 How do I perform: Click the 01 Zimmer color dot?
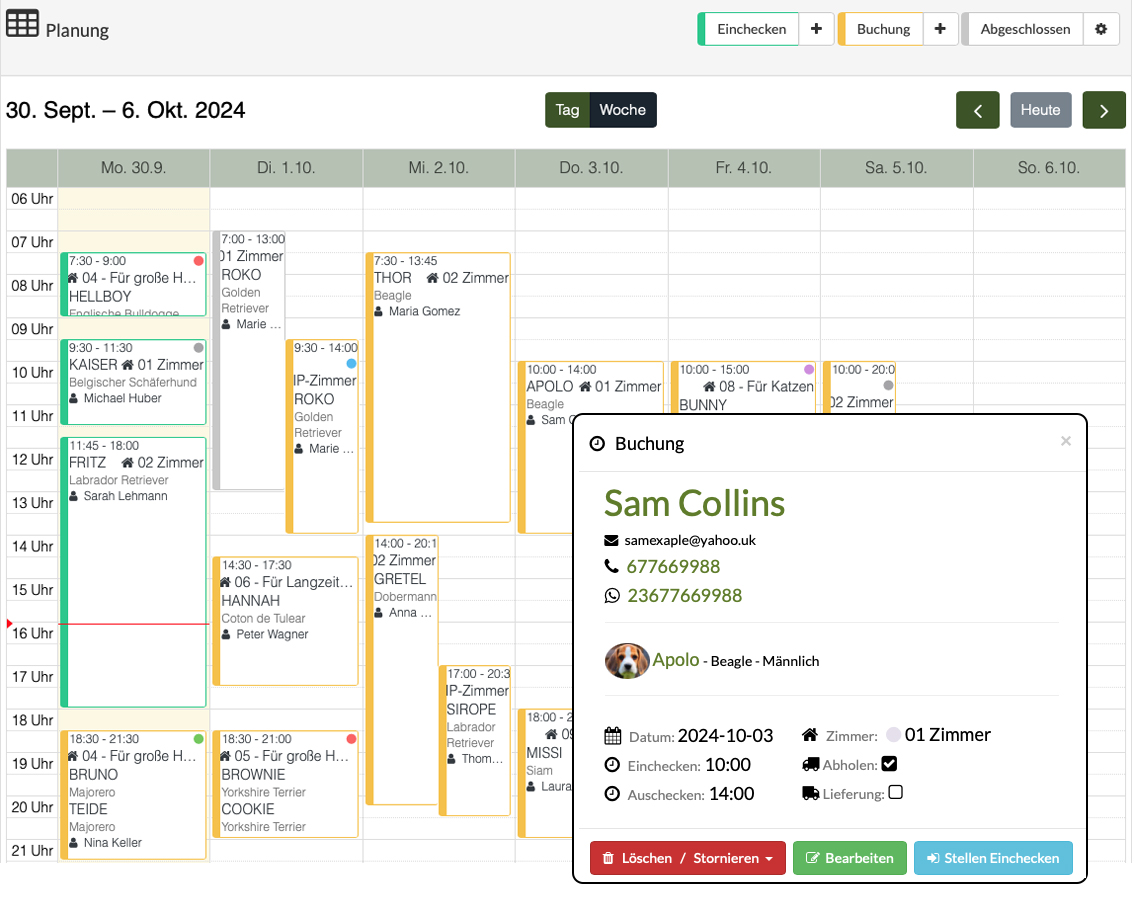pyautogui.click(x=893, y=735)
